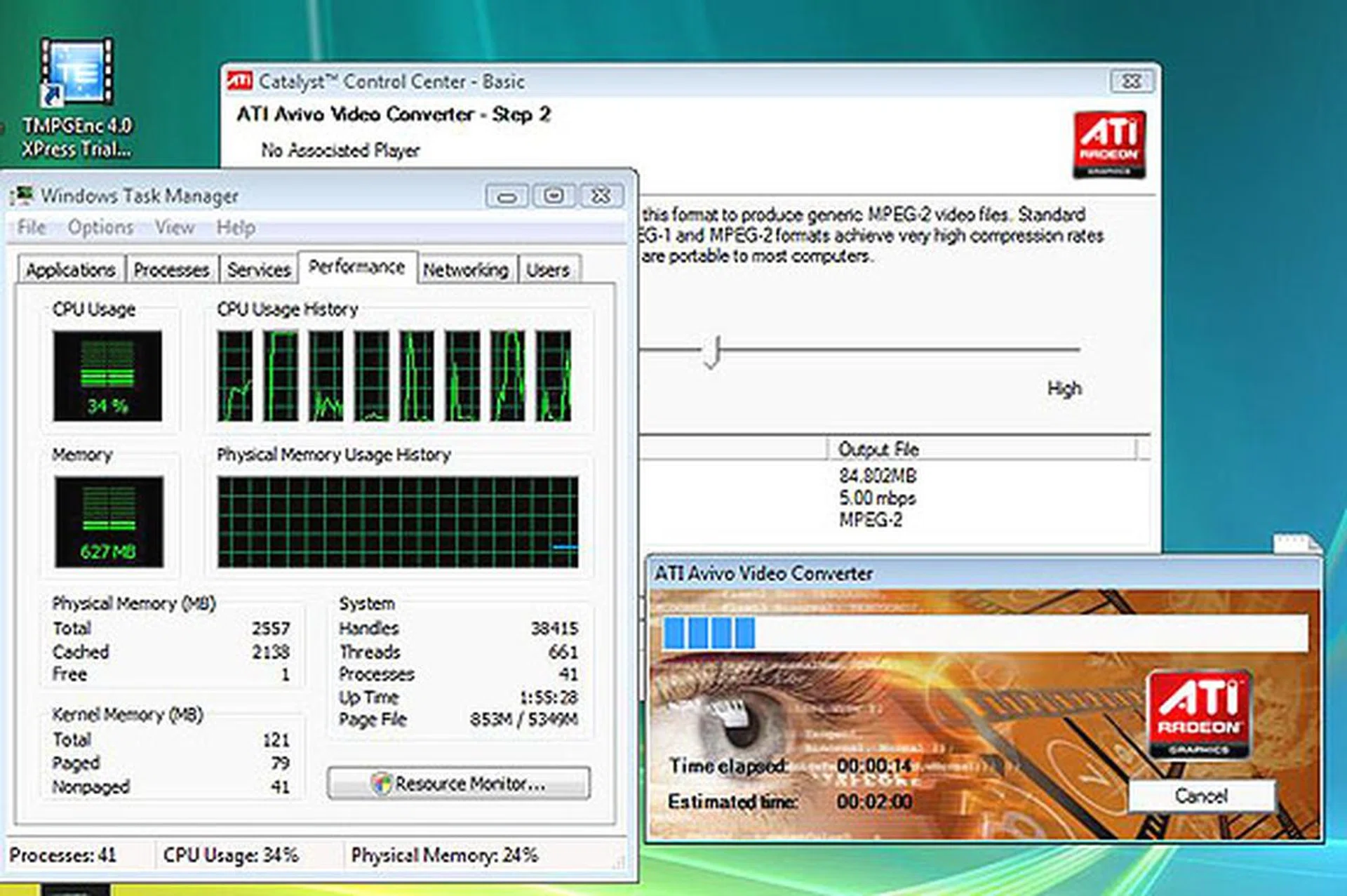The image size is (1347, 896).
Task: Click the Output File column header
Action: tap(982, 449)
